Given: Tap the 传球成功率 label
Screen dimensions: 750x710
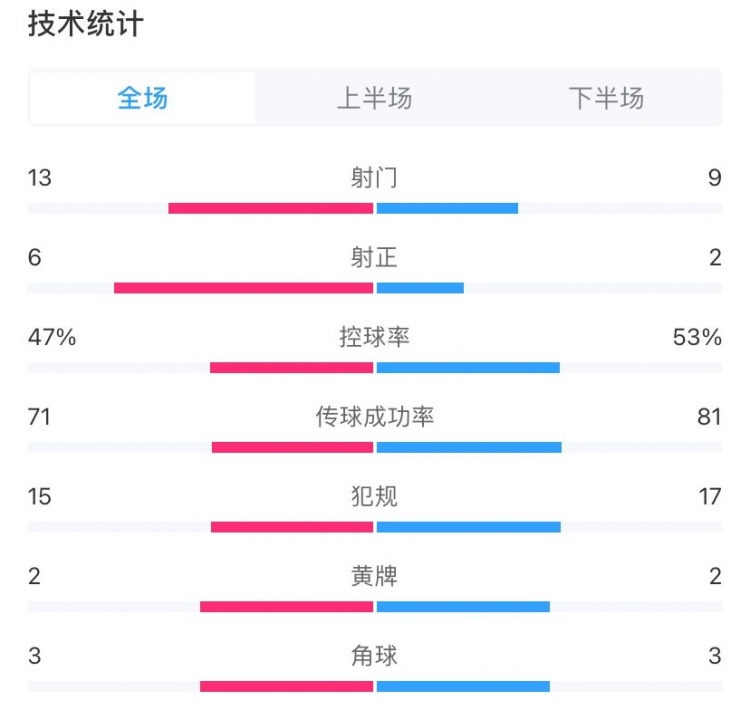Looking at the screenshot, I should (x=374, y=416).
